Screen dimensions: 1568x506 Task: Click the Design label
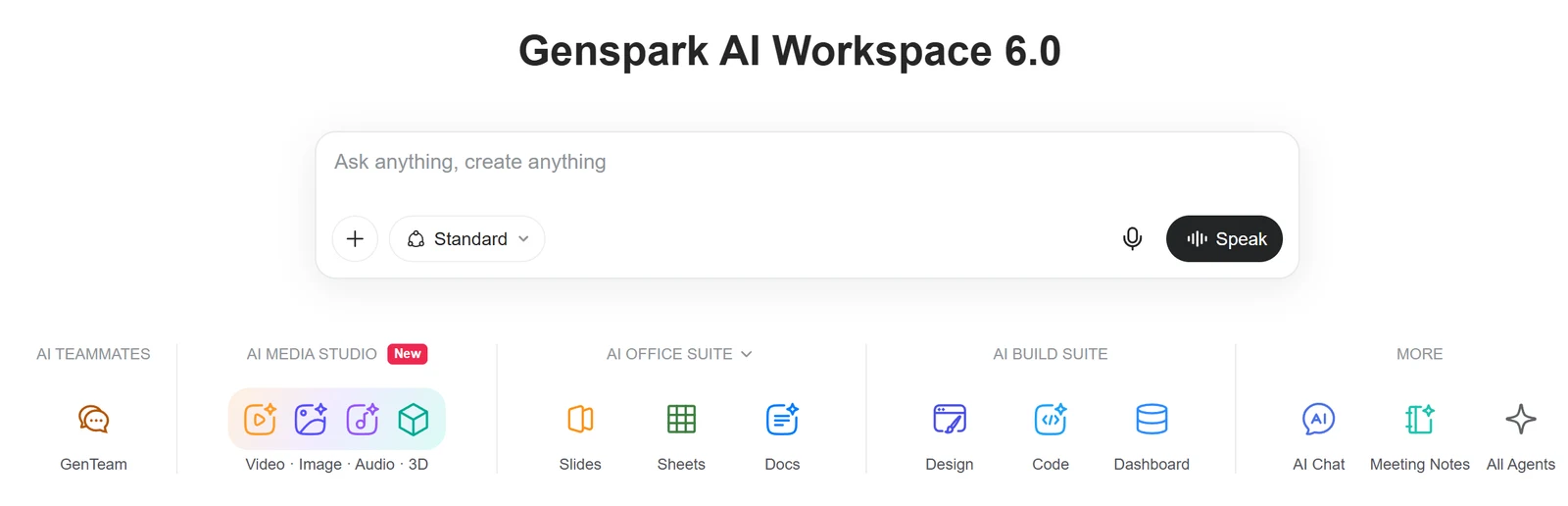point(950,465)
